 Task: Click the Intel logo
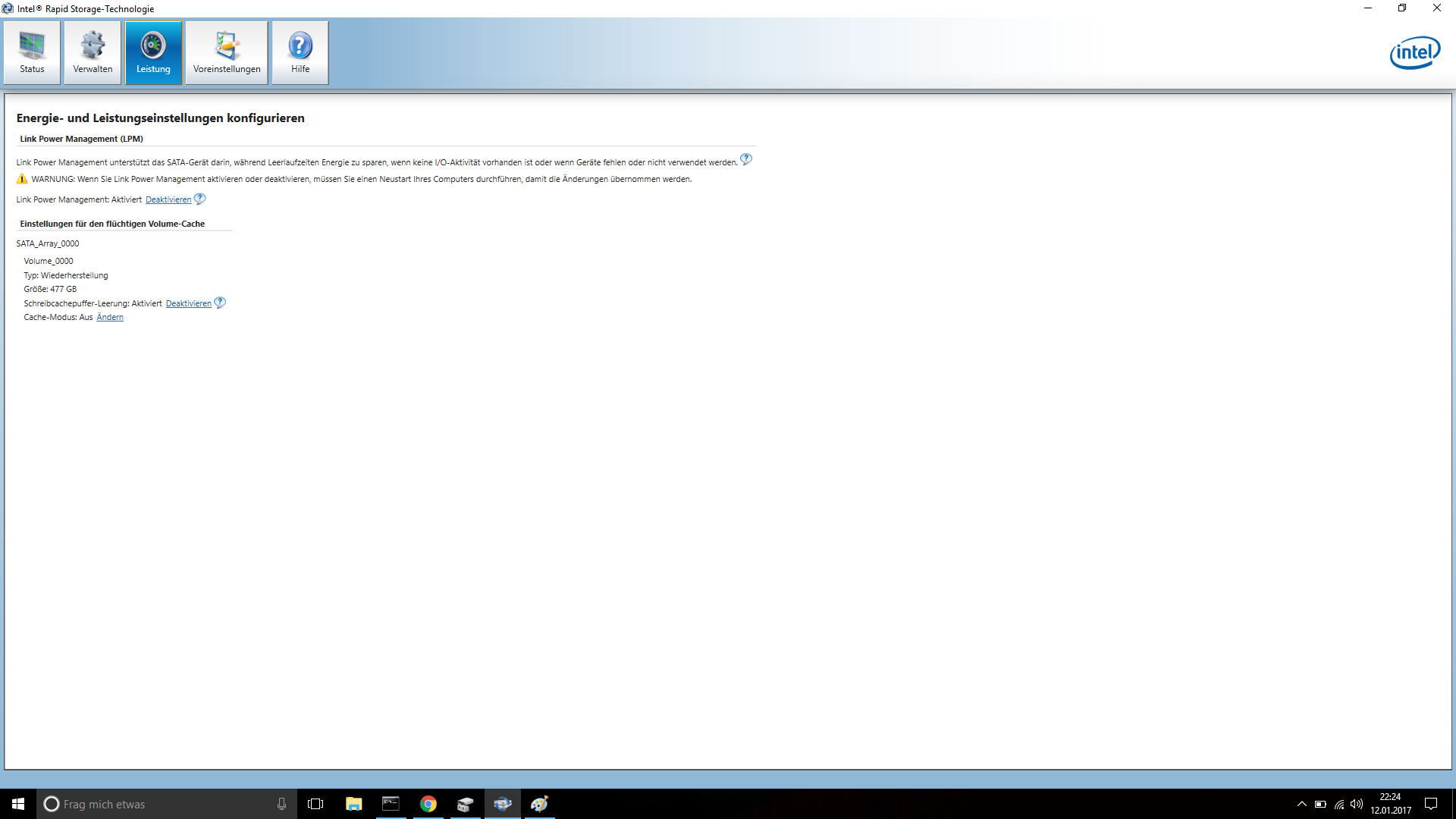tap(1415, 52)
